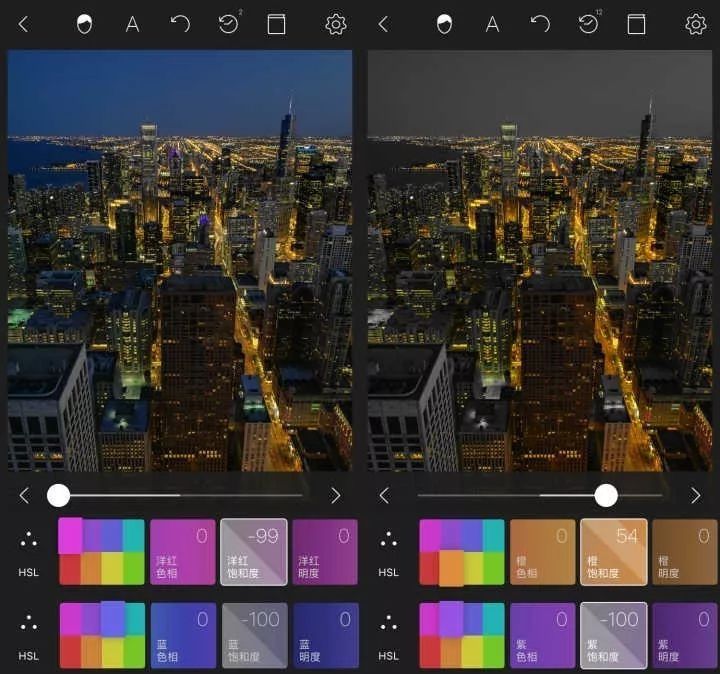The image size is (720, 674).
Task: Go back using the left editor's top chevron
Action: point(24,24)
